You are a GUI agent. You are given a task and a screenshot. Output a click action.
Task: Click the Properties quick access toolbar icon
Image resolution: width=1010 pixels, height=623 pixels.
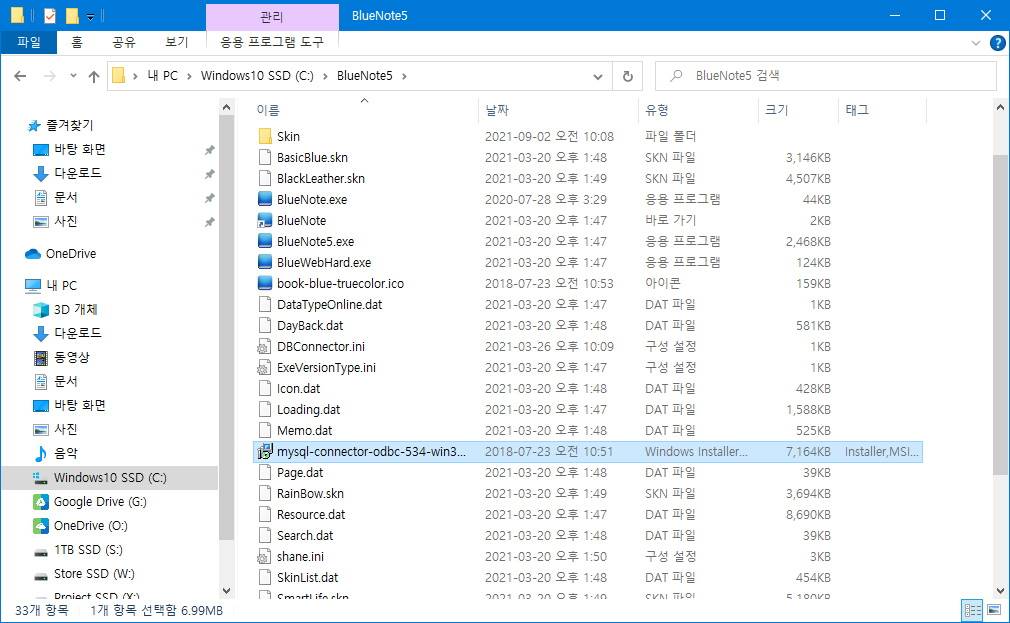(50, 15)
